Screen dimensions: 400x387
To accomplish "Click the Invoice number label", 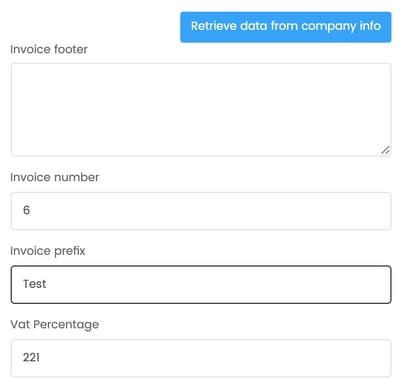I will tap(55, 177).
